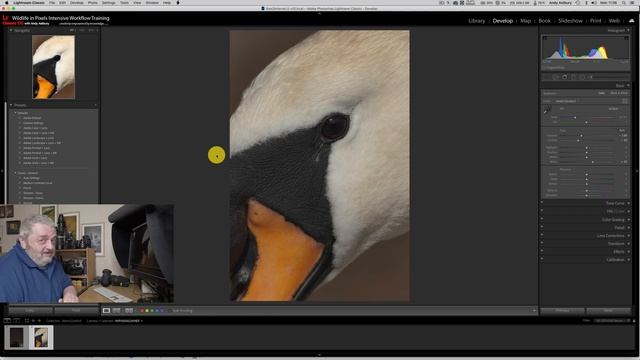Viewport: 640px width, 360px height.
Task: Go to Grid view from filmstrip bar
Action: [x=27, y=321]
